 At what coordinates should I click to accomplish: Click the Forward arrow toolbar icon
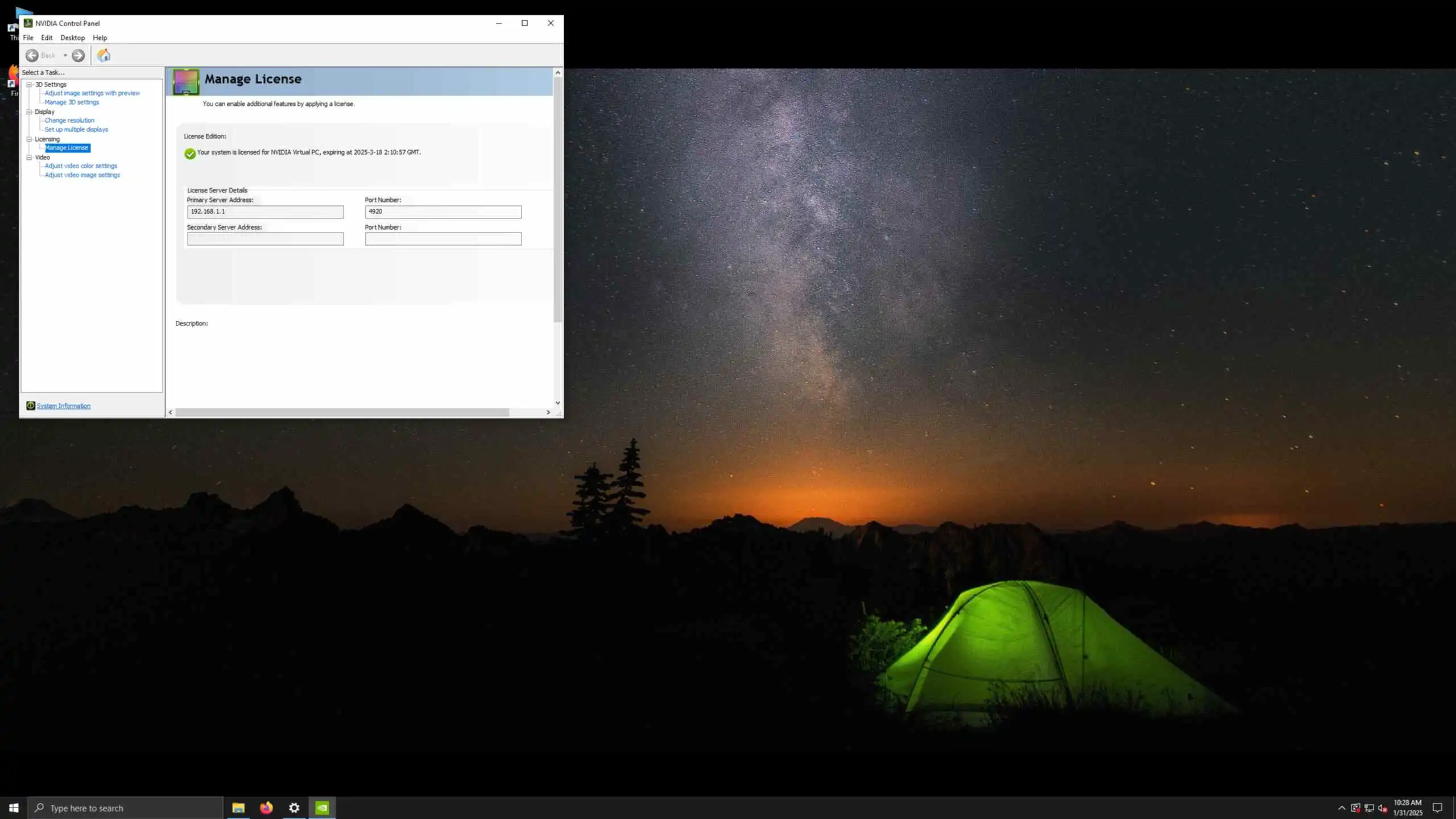coord(78,55)
